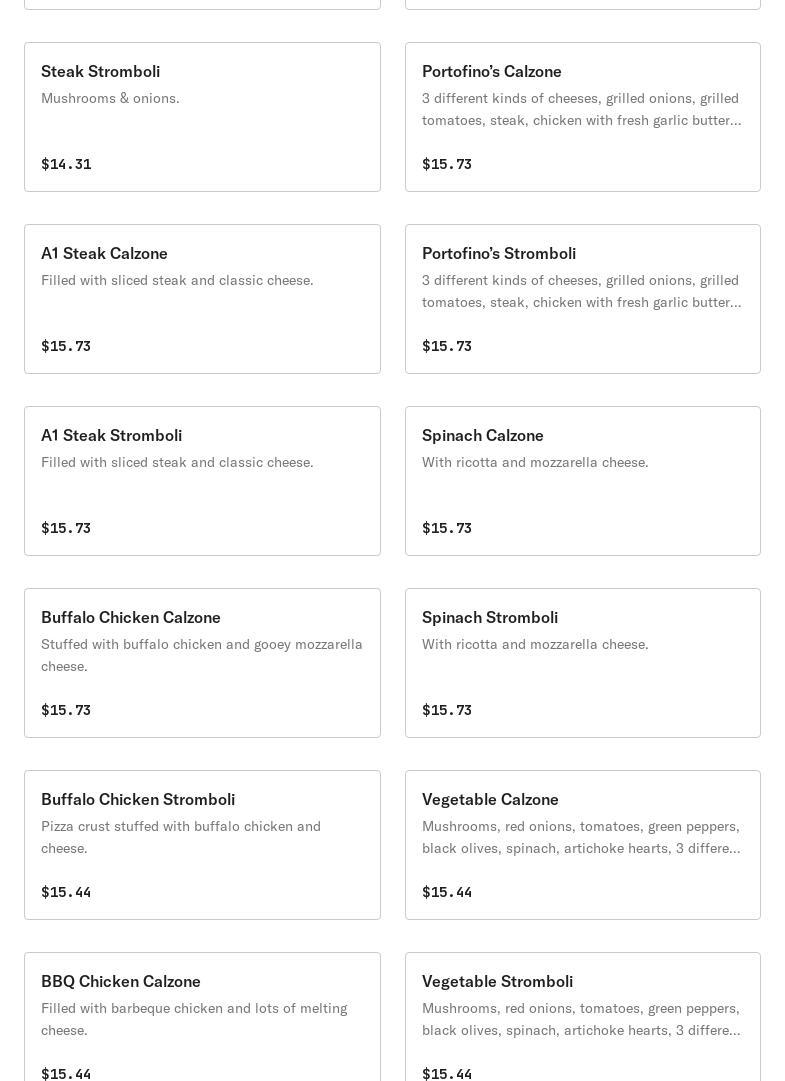
Task: Click the Portofino's Calzone truncated description
Action: pyautogui.click(x=581, y=109)
